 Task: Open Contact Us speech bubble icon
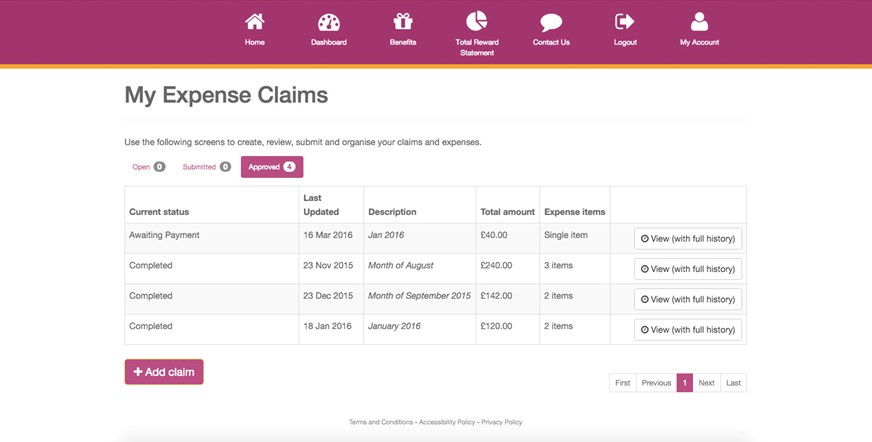coord(551,23)
